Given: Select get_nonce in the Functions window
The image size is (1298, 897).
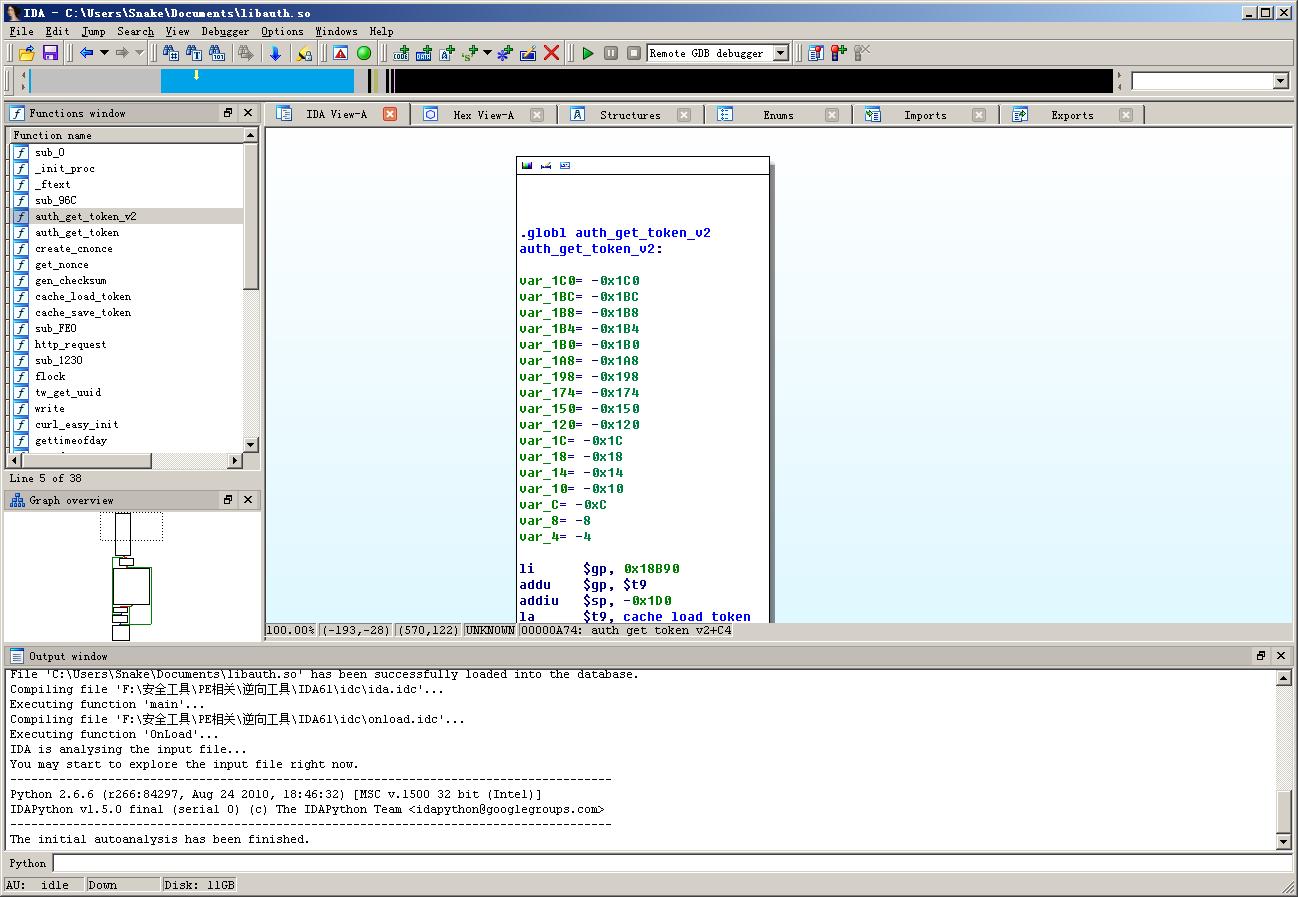Looking at the screenshot, I should pos(62,265).
